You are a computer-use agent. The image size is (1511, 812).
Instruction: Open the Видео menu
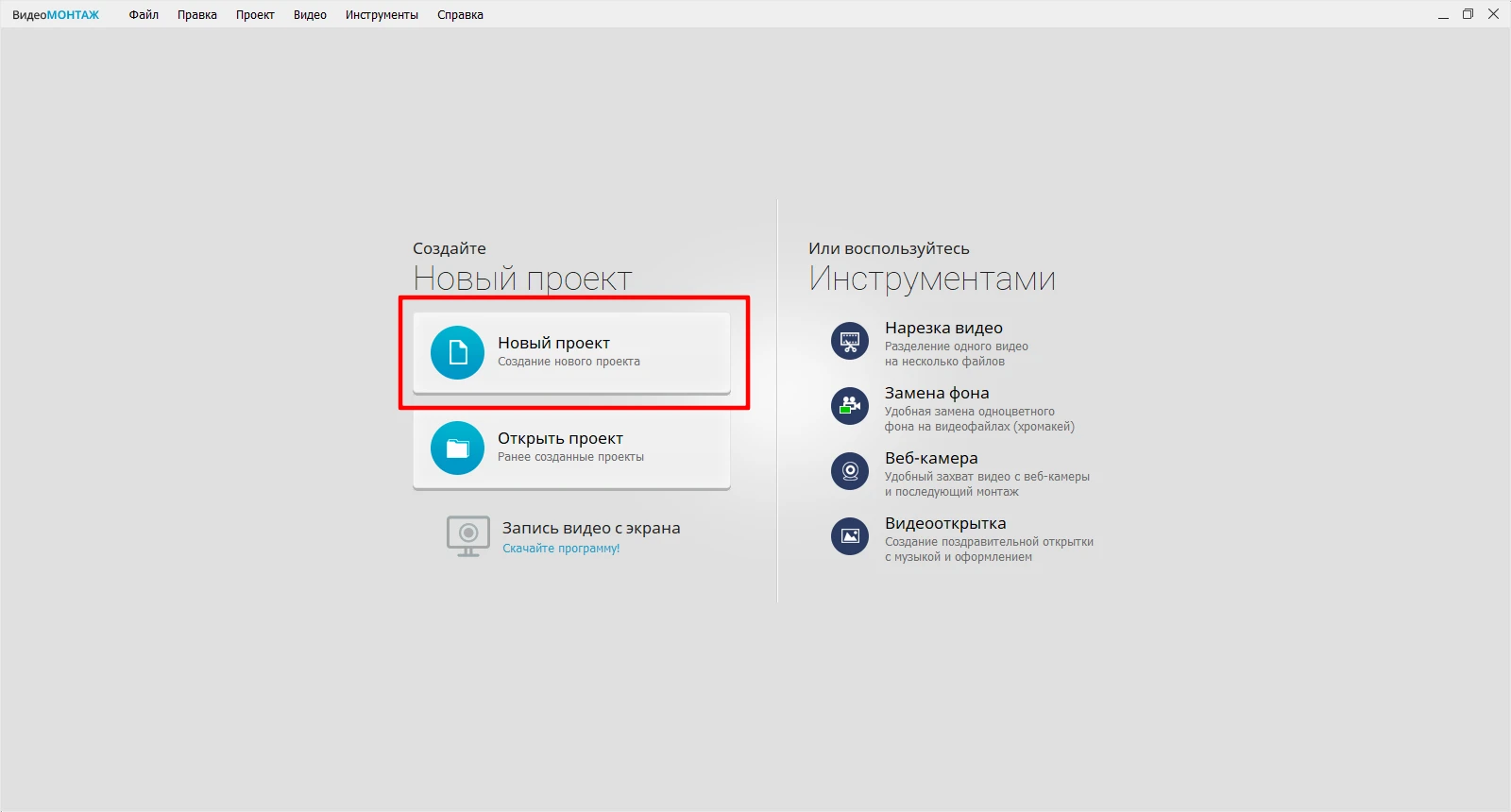click(x=310, y=15)
